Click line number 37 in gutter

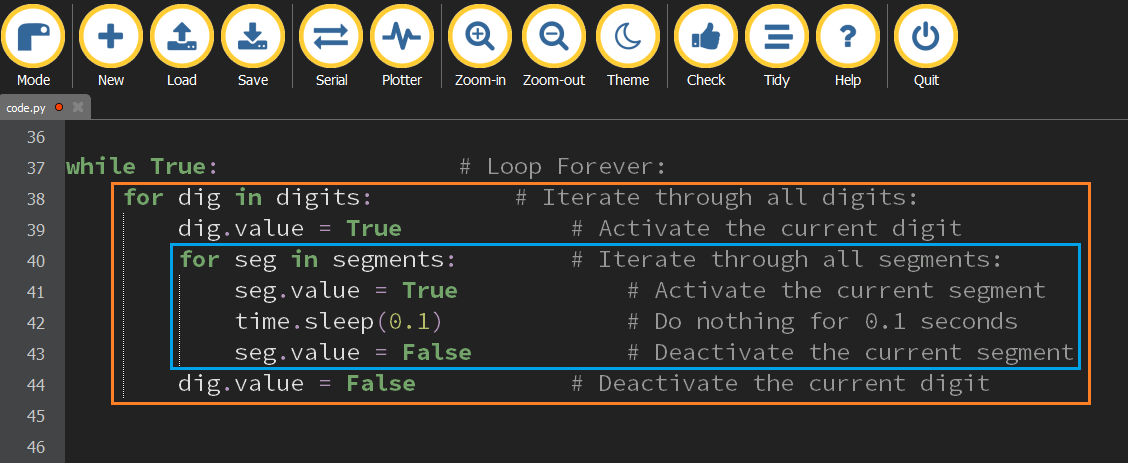tap(36, 168)
